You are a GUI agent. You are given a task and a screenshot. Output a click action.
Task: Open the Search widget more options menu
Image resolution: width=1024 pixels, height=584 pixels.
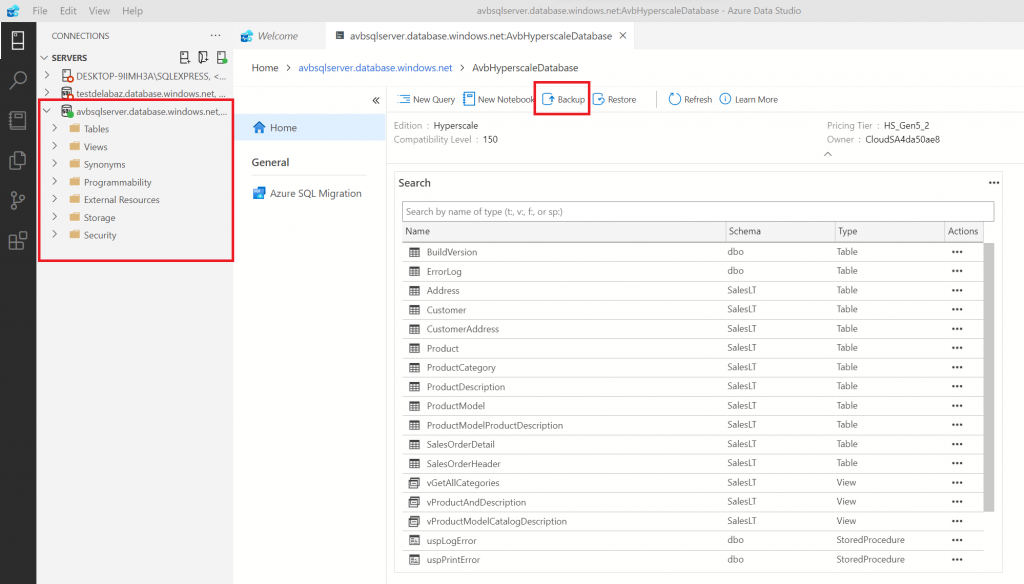tap(993, 183)
